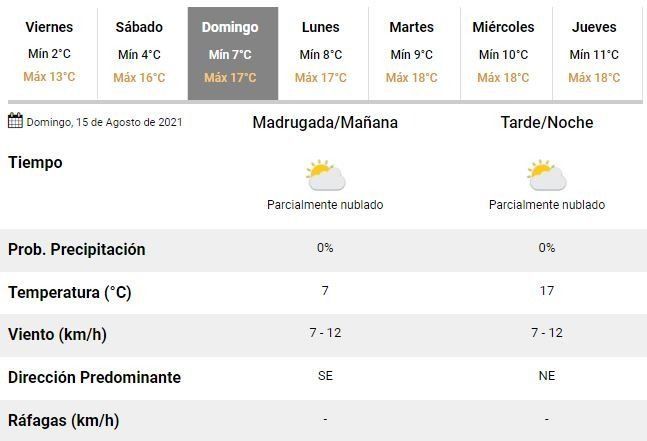647x441 pixels.
Task: Click the morning temperature value 7
Action: tap(325, 290)
